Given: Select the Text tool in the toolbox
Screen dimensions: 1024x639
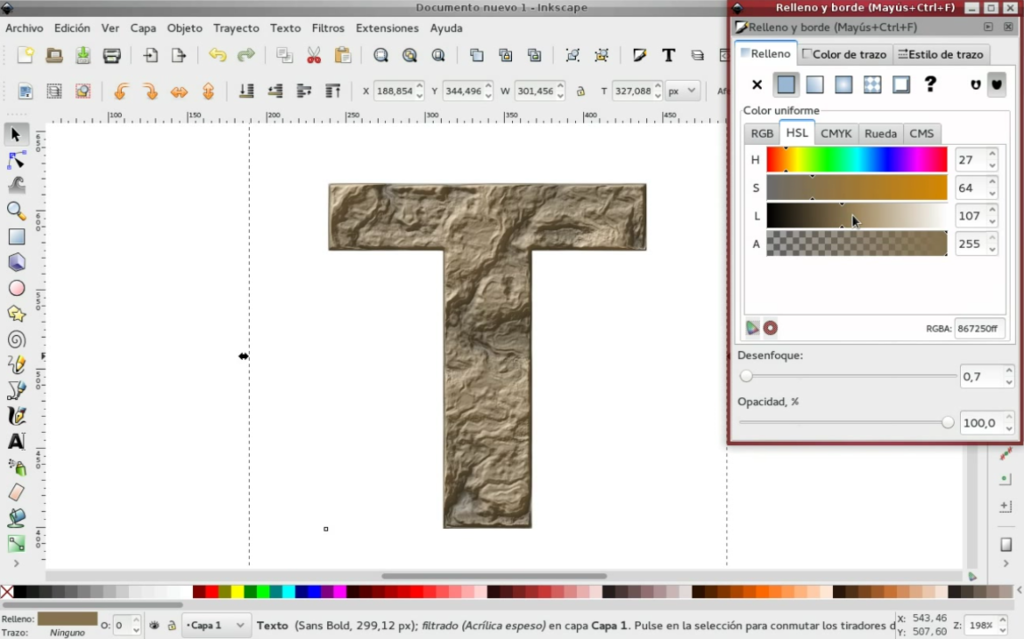Looking at the screenshot, I should point(14,440).
